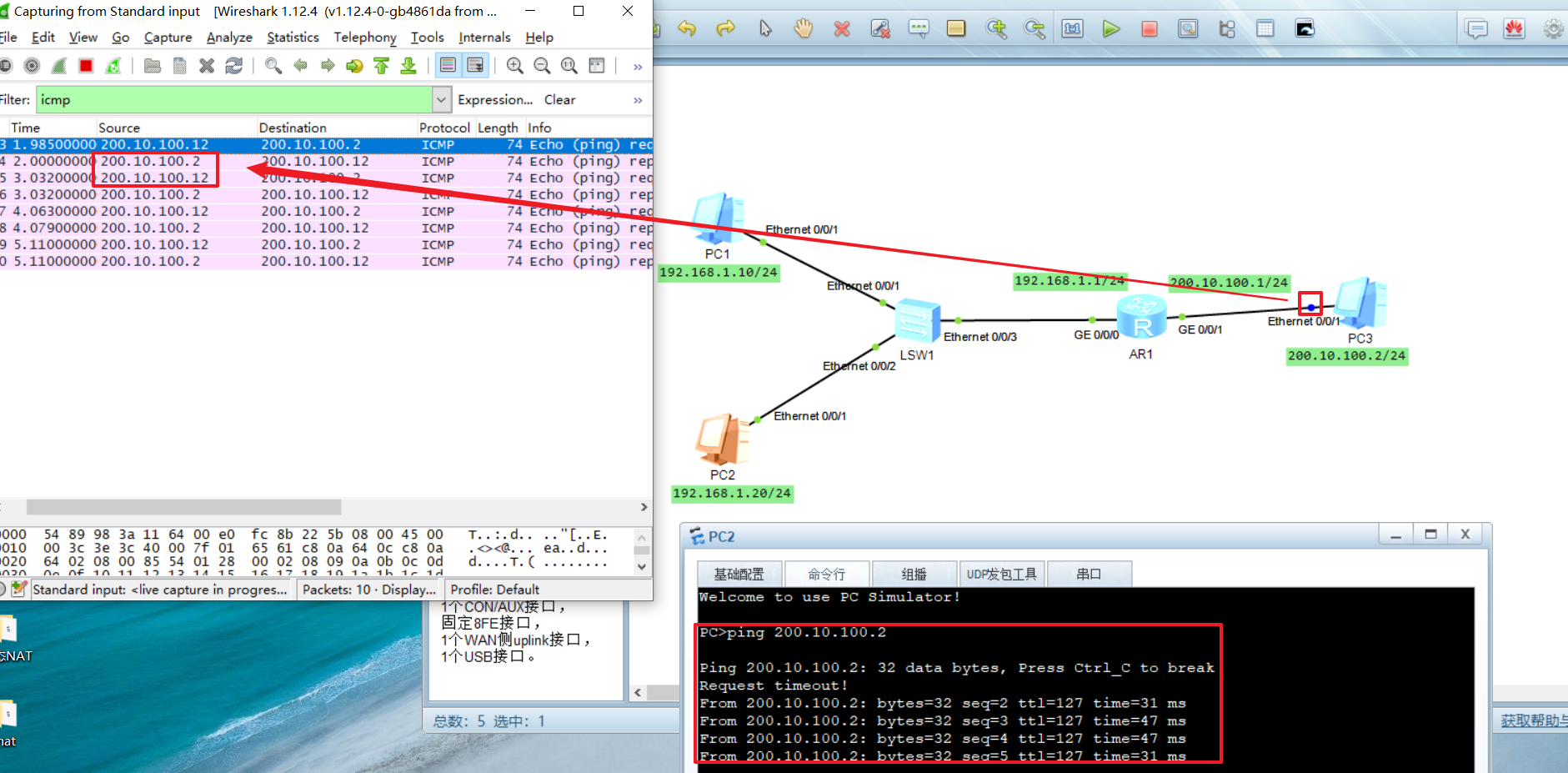Sort packets by the Protocol column header
The height and width of the screenshot is (773, 1568).
(445, 128)
